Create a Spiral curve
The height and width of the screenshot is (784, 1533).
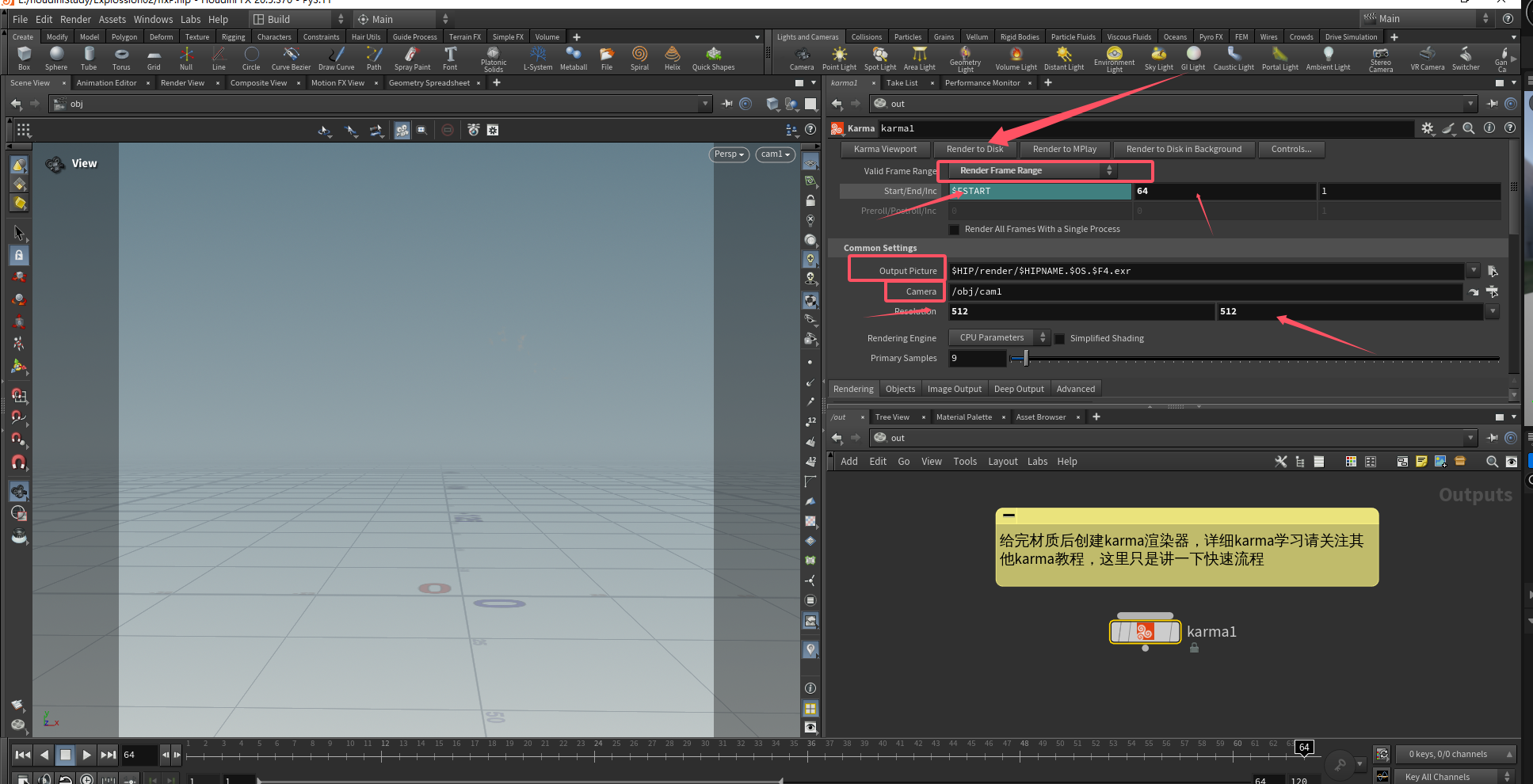(x=639, y=58)
